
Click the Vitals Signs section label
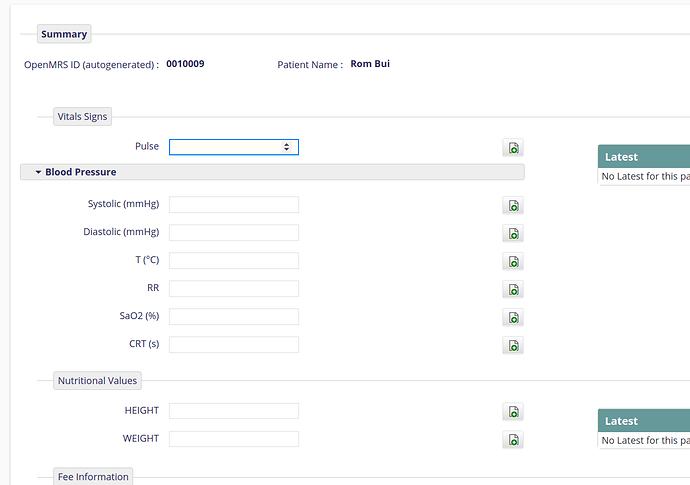click(x=82, y=117)
